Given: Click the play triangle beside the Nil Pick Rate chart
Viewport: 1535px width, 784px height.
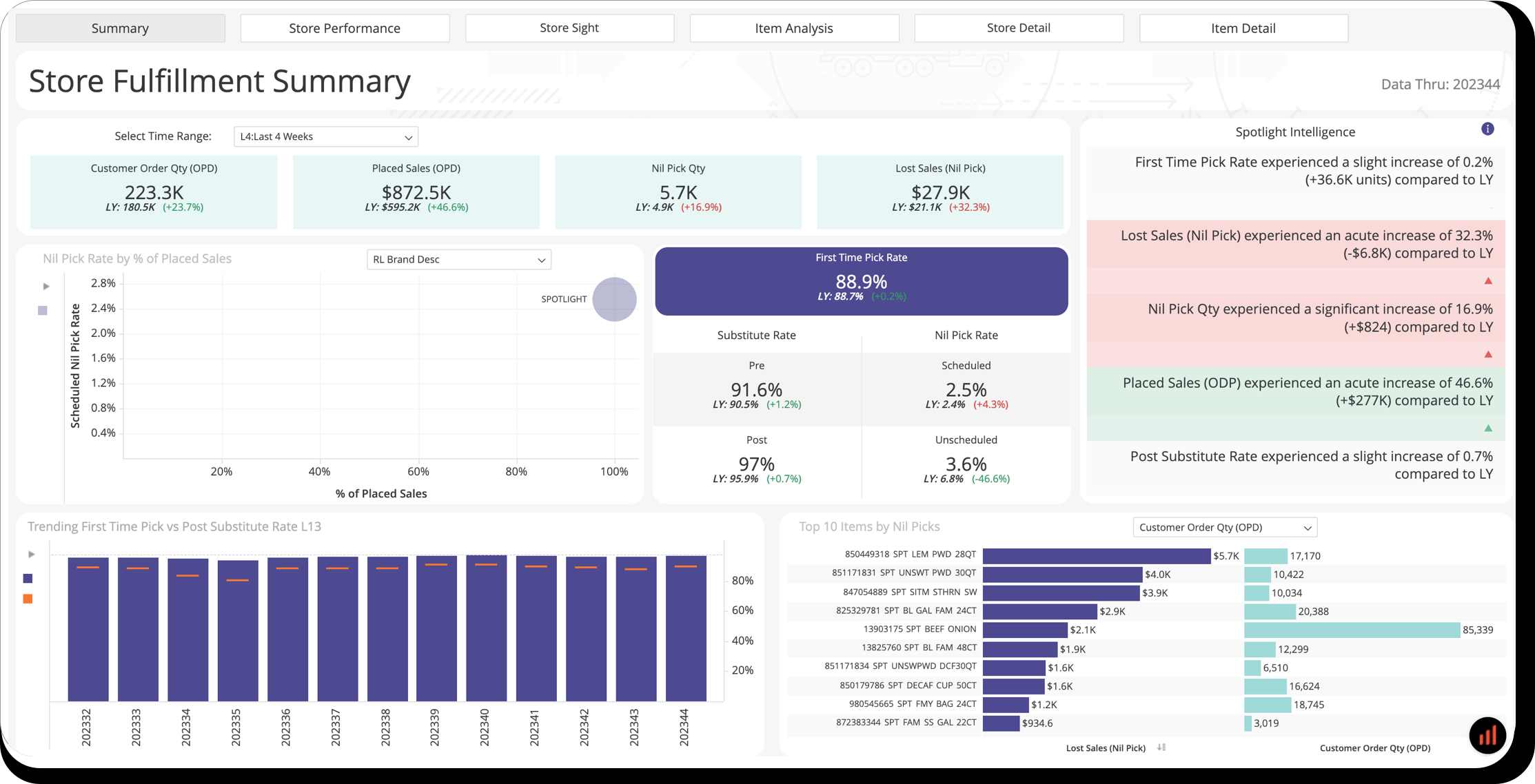Looking at the screenshot, I should (x=45, y=286).
